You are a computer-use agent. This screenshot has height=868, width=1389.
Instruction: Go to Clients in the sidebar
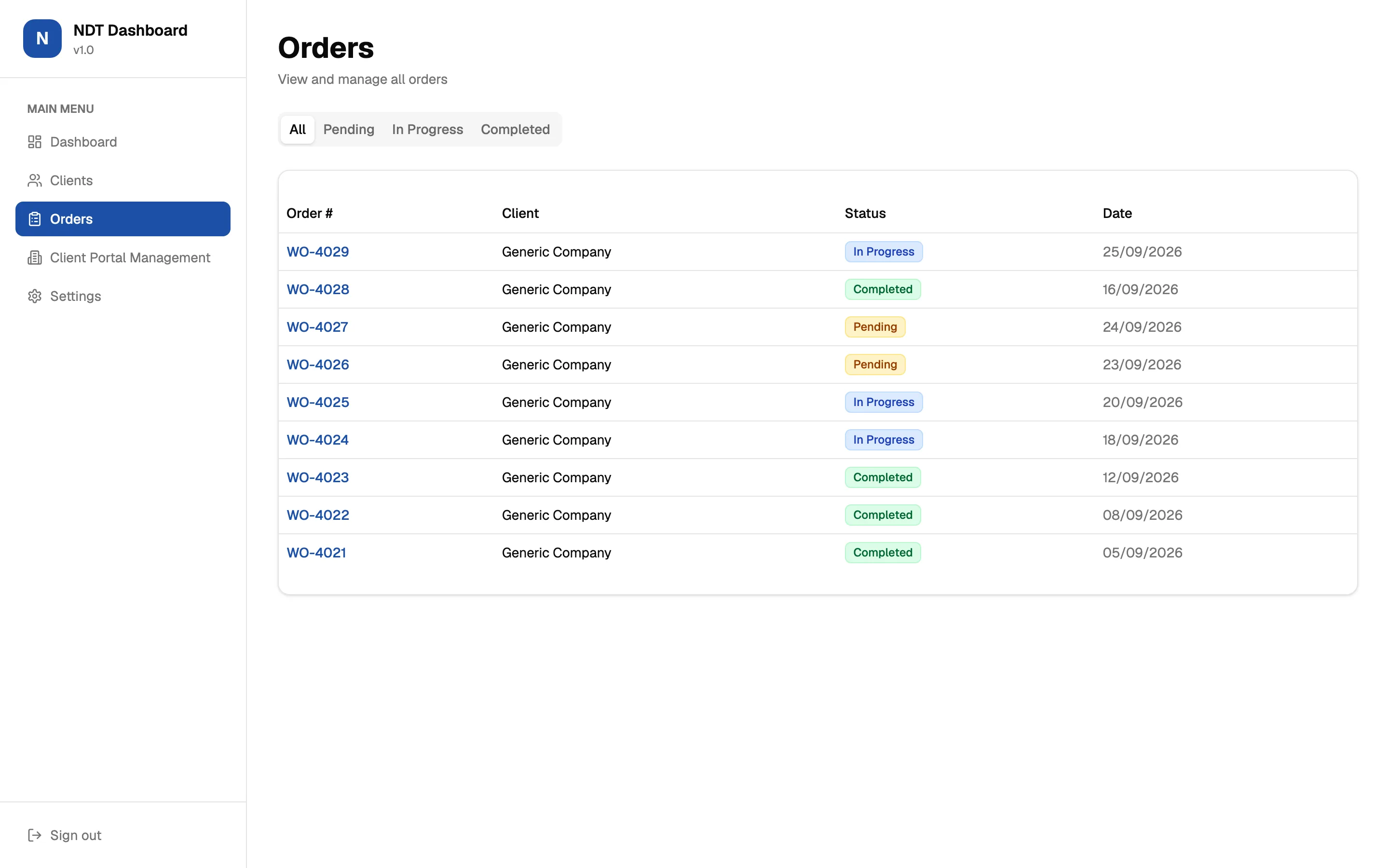pos(123,180)
